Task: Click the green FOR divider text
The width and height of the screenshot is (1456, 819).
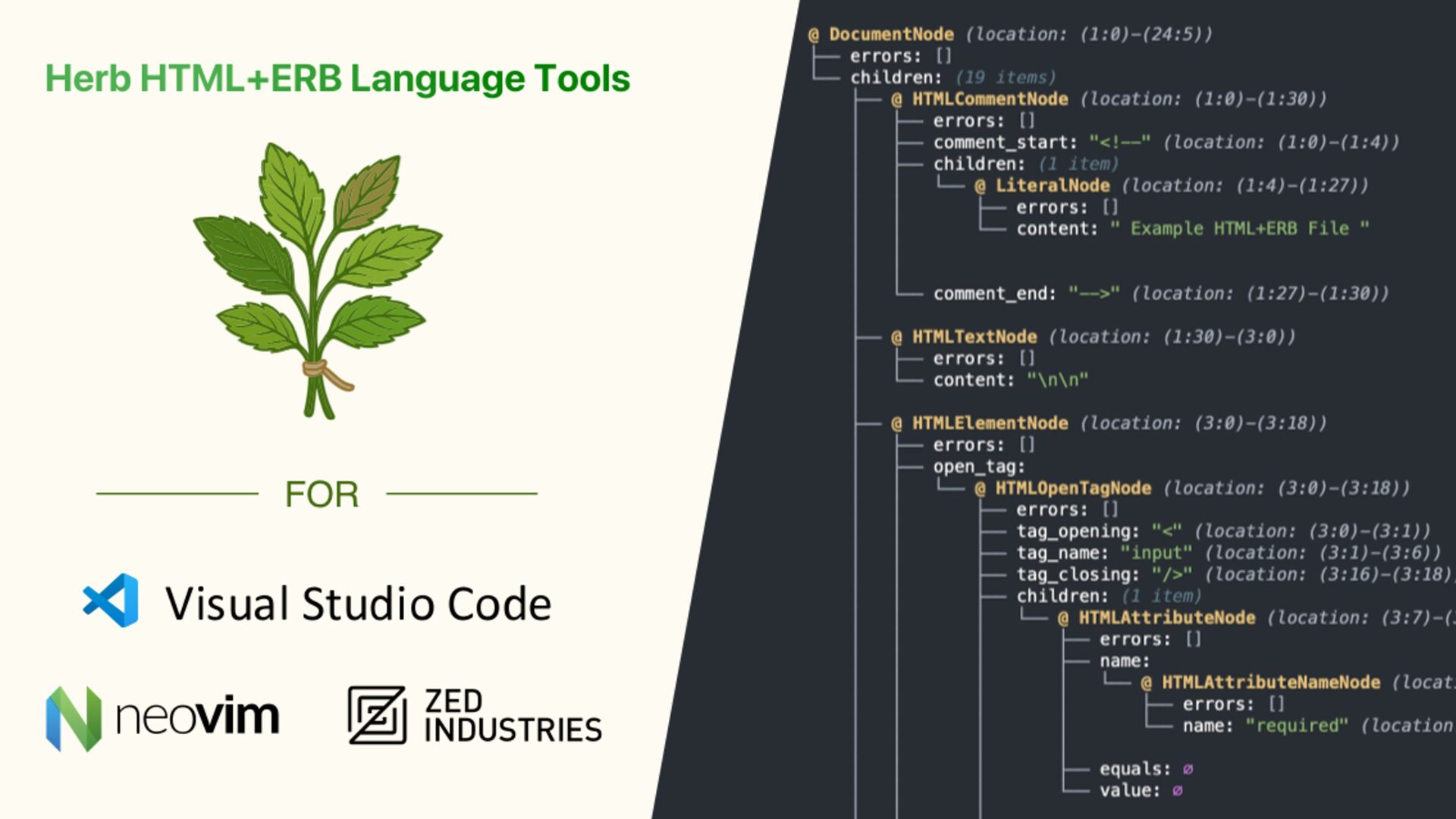Action: 322,494
